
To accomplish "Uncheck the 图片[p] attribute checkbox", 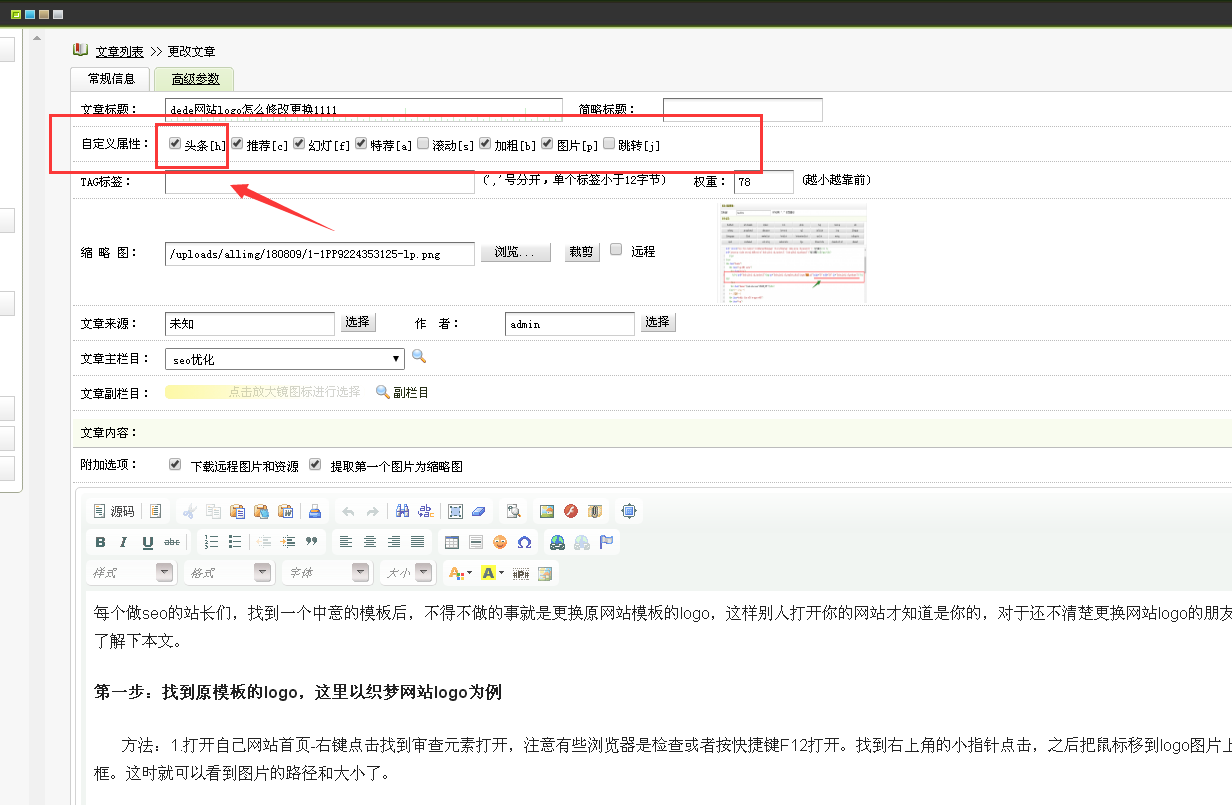I will coord(547,144).
